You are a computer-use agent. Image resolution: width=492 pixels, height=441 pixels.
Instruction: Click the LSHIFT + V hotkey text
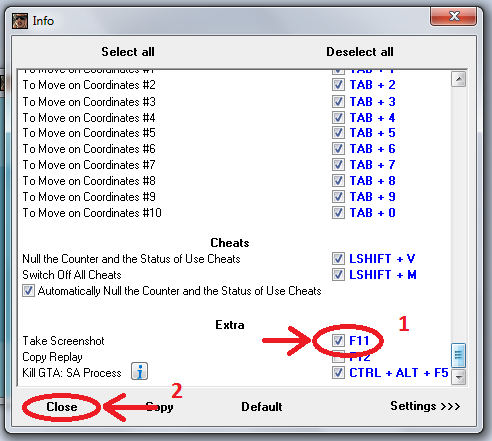coord(382,259)
